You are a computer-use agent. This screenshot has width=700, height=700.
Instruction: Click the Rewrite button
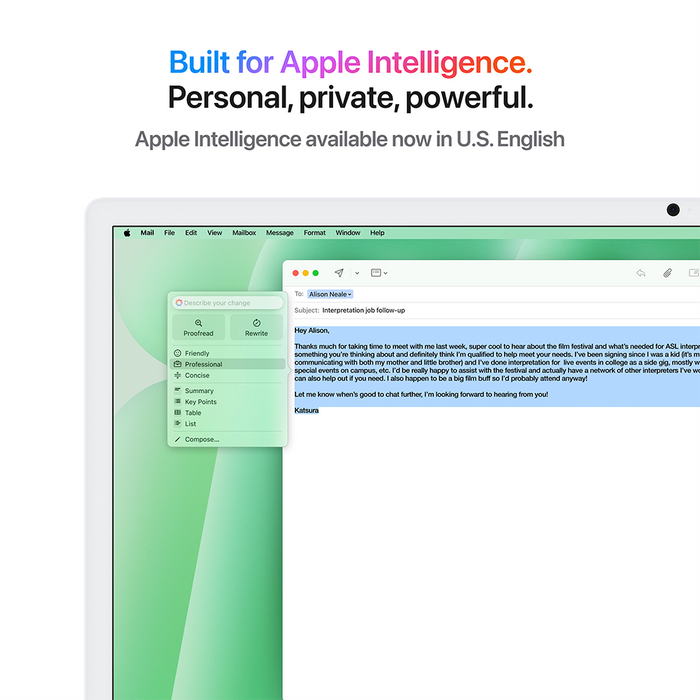tap(256, 327)
